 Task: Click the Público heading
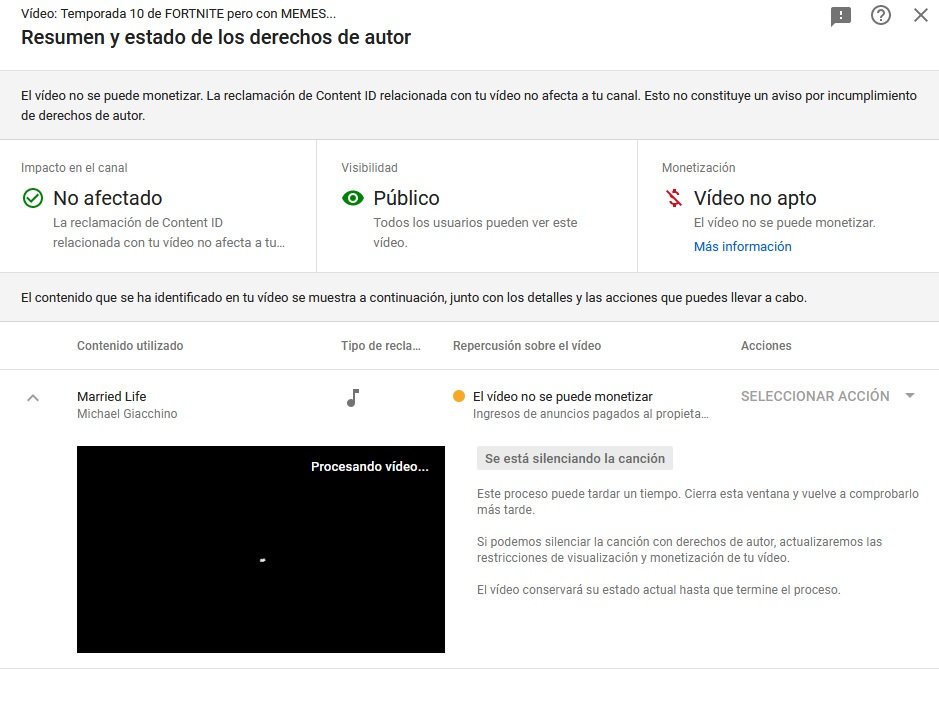(x=407, y=198)
